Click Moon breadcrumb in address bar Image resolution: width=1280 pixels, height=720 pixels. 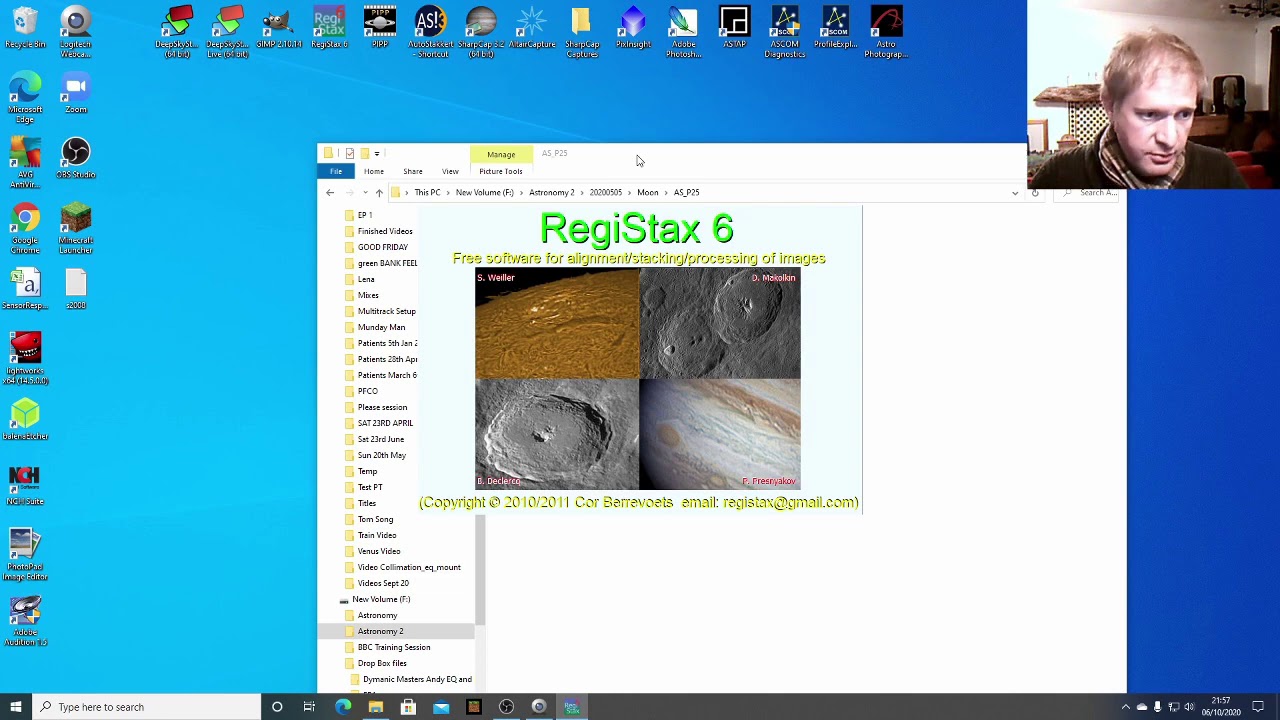pyautogui.click(x=647, y=192)
